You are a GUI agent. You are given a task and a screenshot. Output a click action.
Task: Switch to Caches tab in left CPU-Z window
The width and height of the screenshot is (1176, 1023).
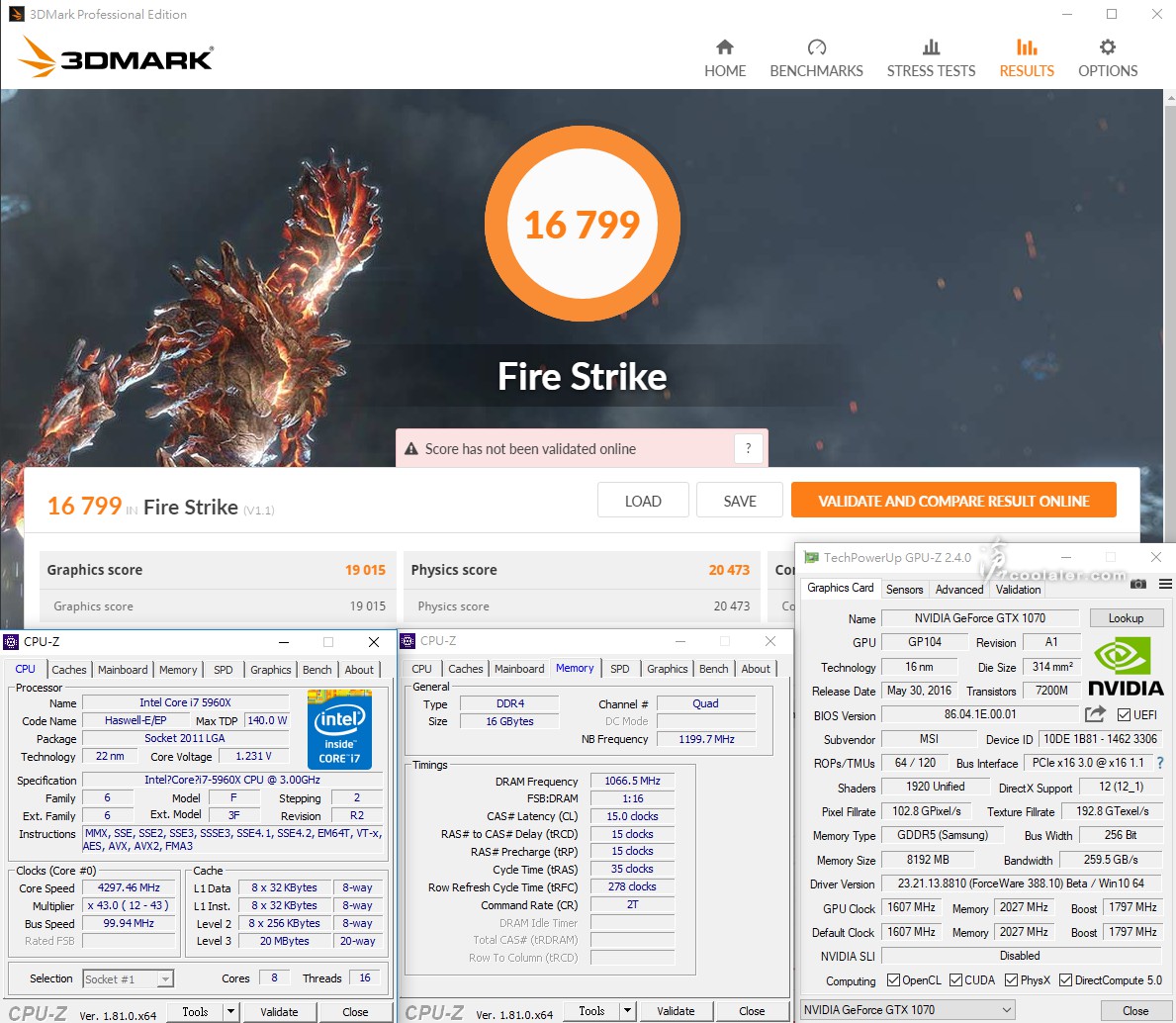coord(69,670)
